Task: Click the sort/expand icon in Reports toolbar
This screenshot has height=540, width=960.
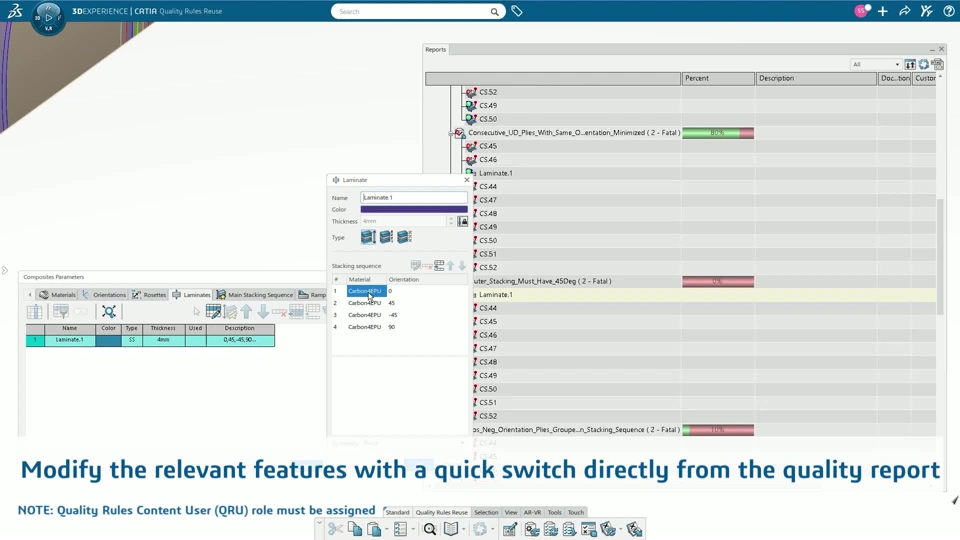Action: [910, 64]
